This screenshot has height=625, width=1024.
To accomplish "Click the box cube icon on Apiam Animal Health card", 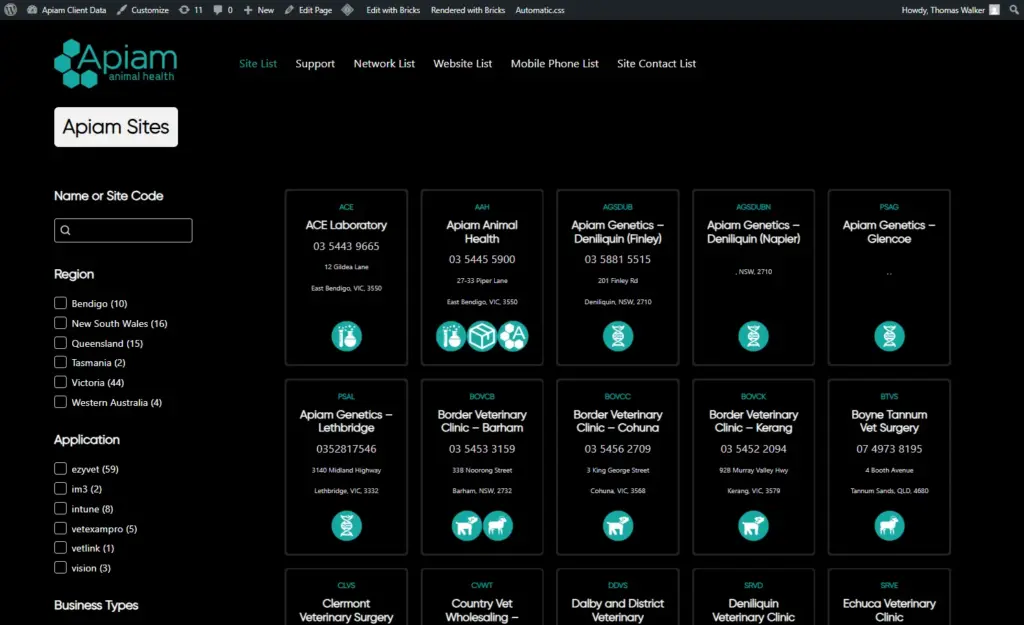I will coord(482,336).
